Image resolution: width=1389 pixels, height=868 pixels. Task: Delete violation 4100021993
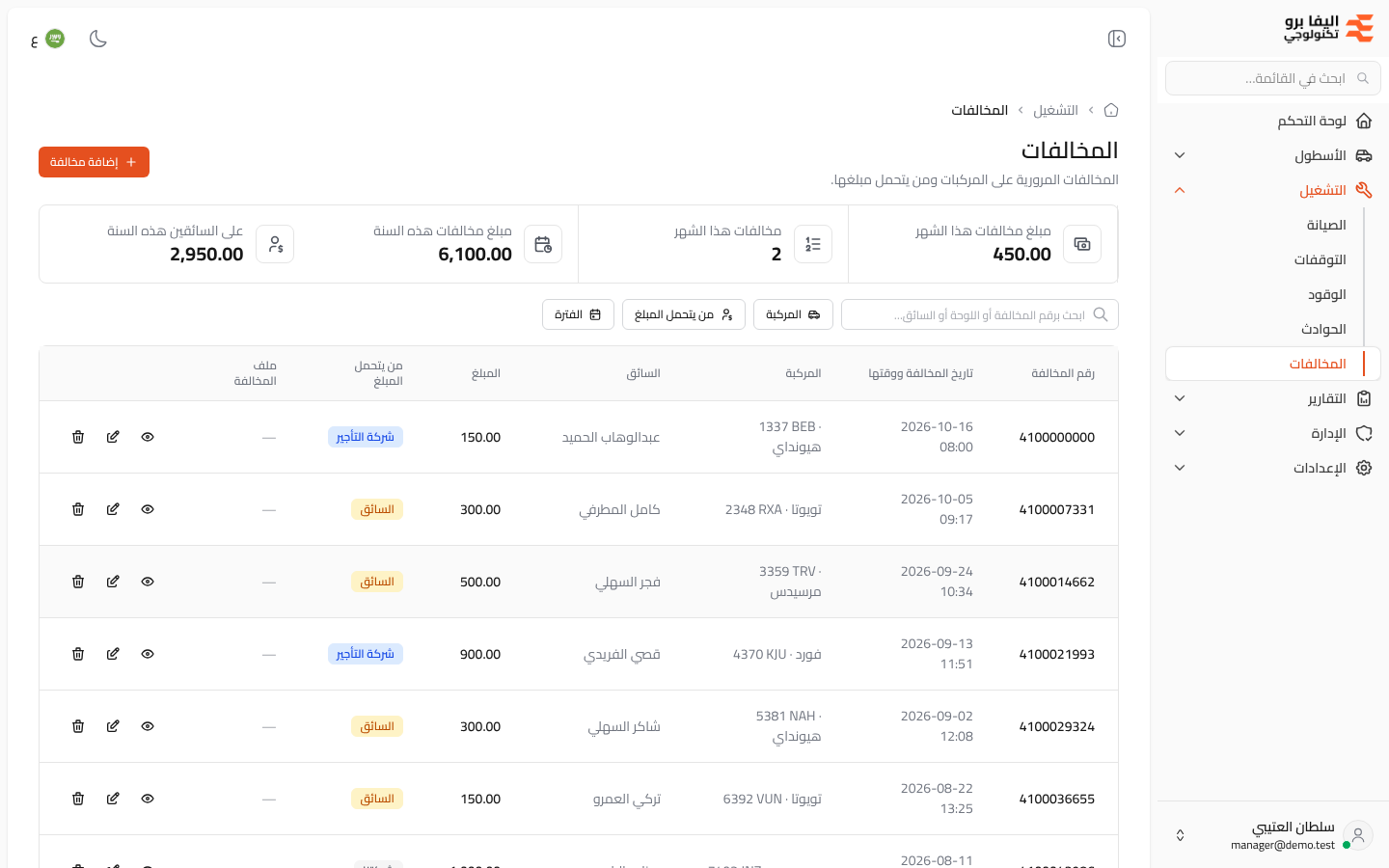(x=78, y=654)
